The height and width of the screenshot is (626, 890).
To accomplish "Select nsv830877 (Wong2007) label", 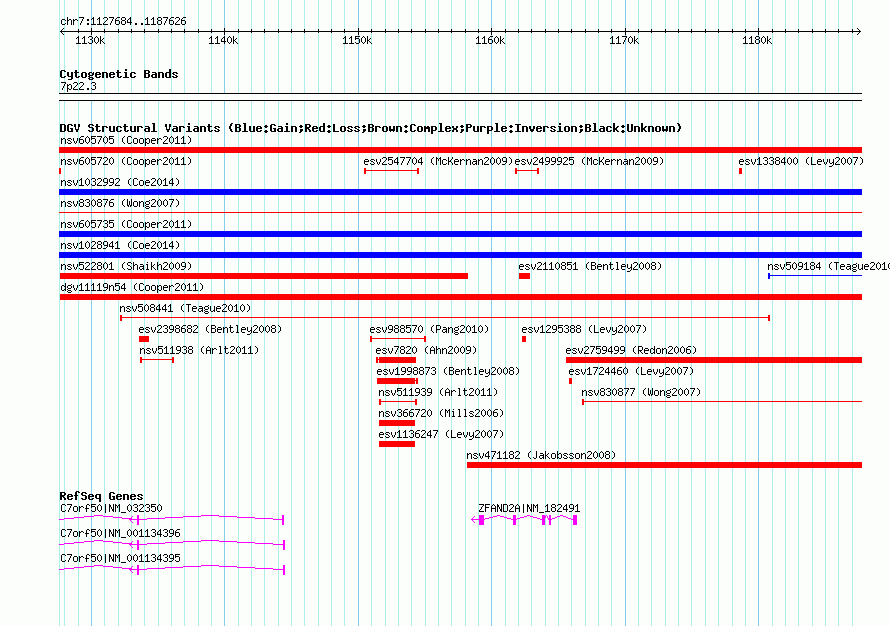I will [641, 392].
